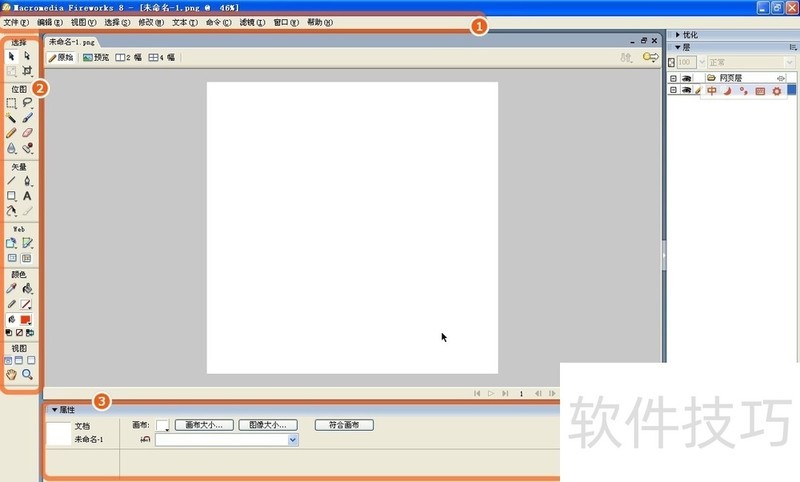Select the Text tool

(x=27, y=196)
